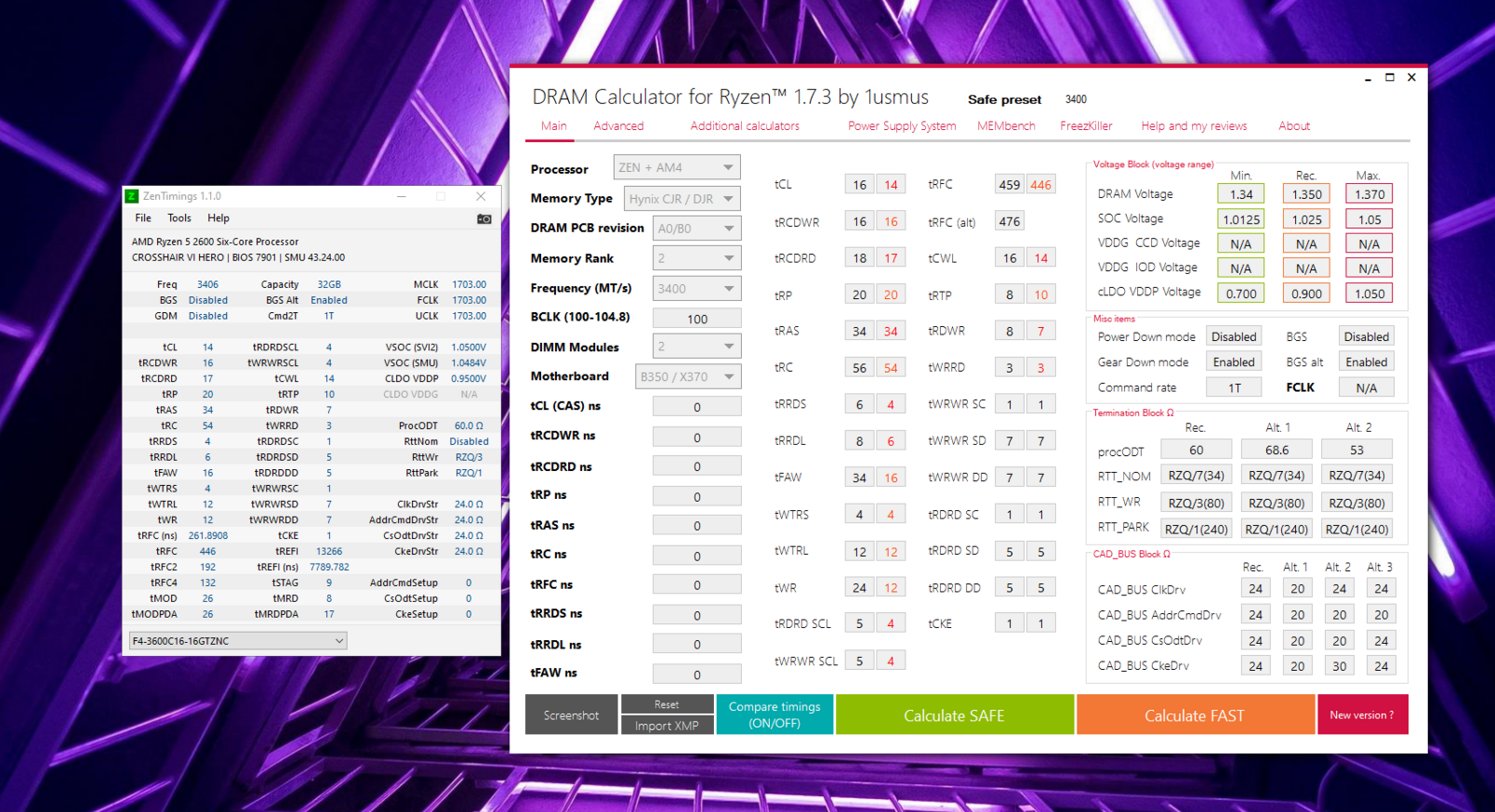Go to the Additional calculators tab
Viewport: 1495px width, 812px height.
pyautogui.click(x=745, y=126)
